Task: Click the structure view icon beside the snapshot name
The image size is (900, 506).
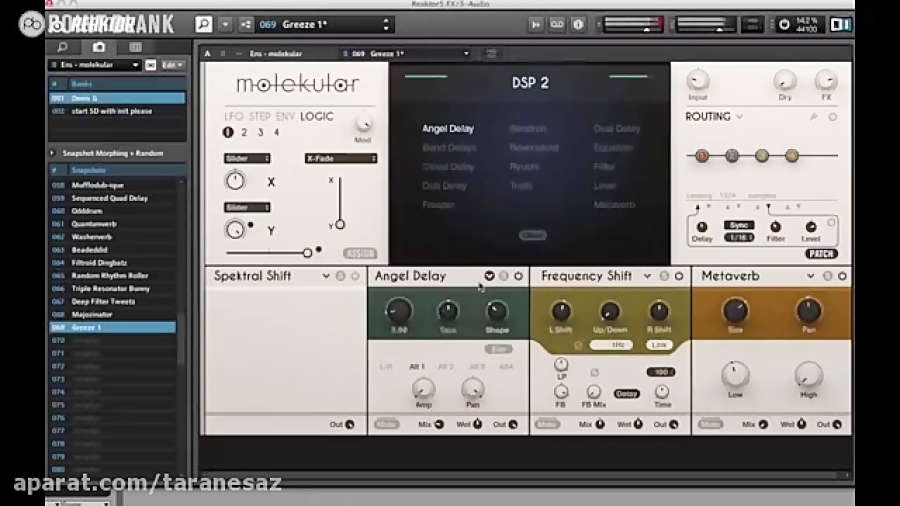Action: [x=246, y=25]
